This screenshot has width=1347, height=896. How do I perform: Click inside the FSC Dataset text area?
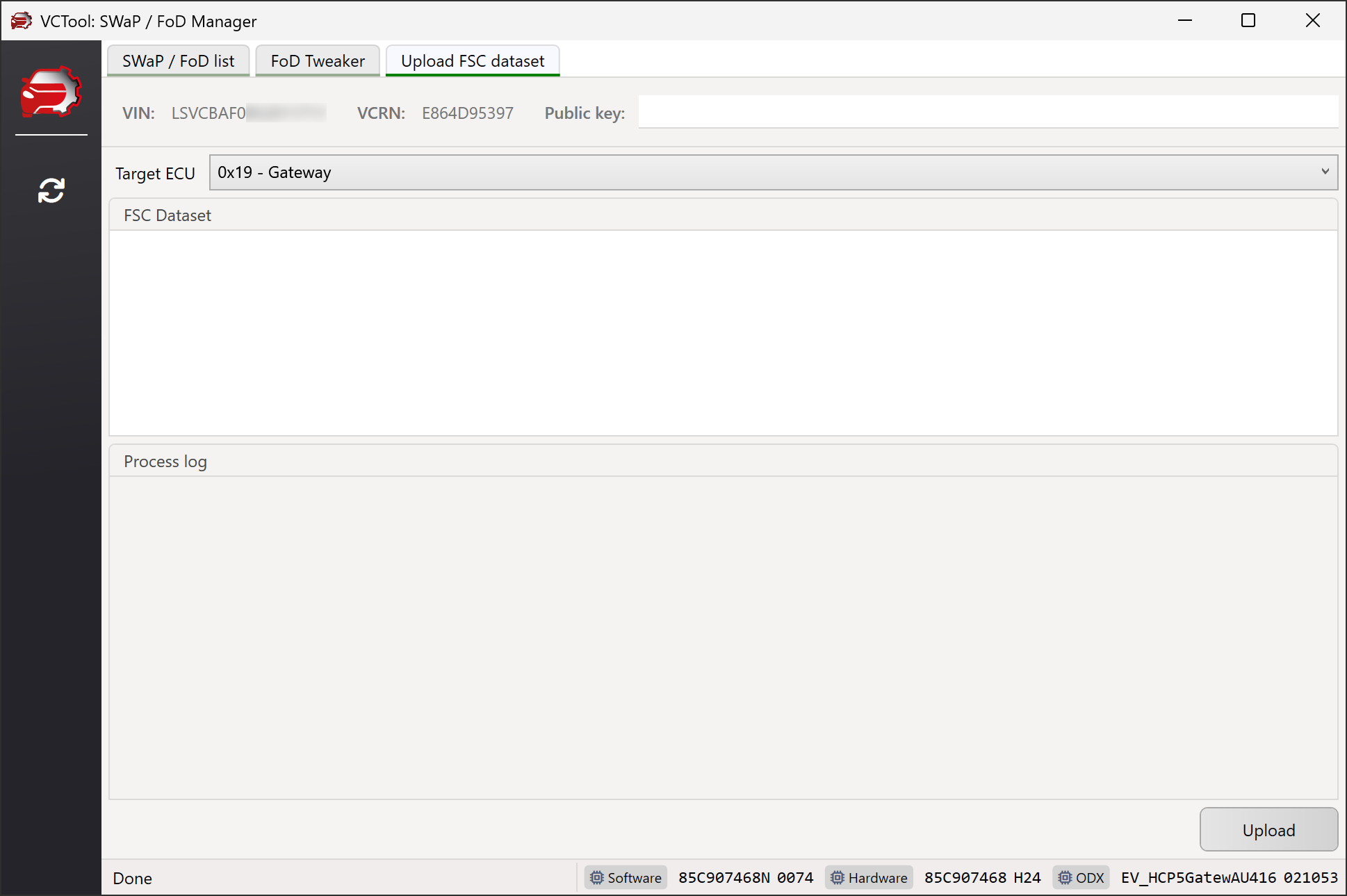(x=723, y=332)
